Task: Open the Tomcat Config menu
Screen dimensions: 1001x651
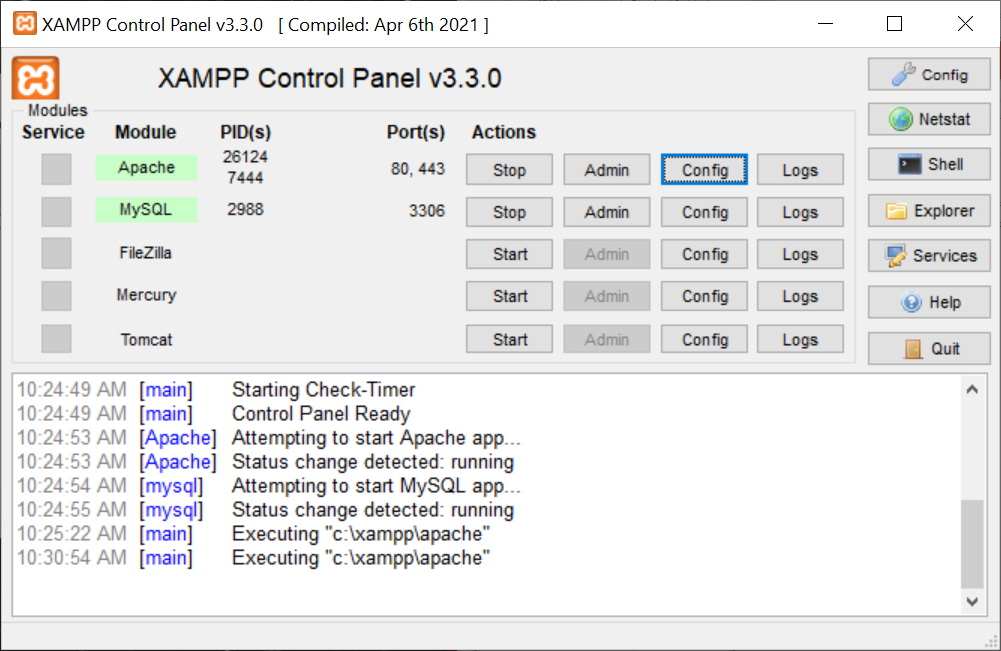Action: click(x=704, y=339)
